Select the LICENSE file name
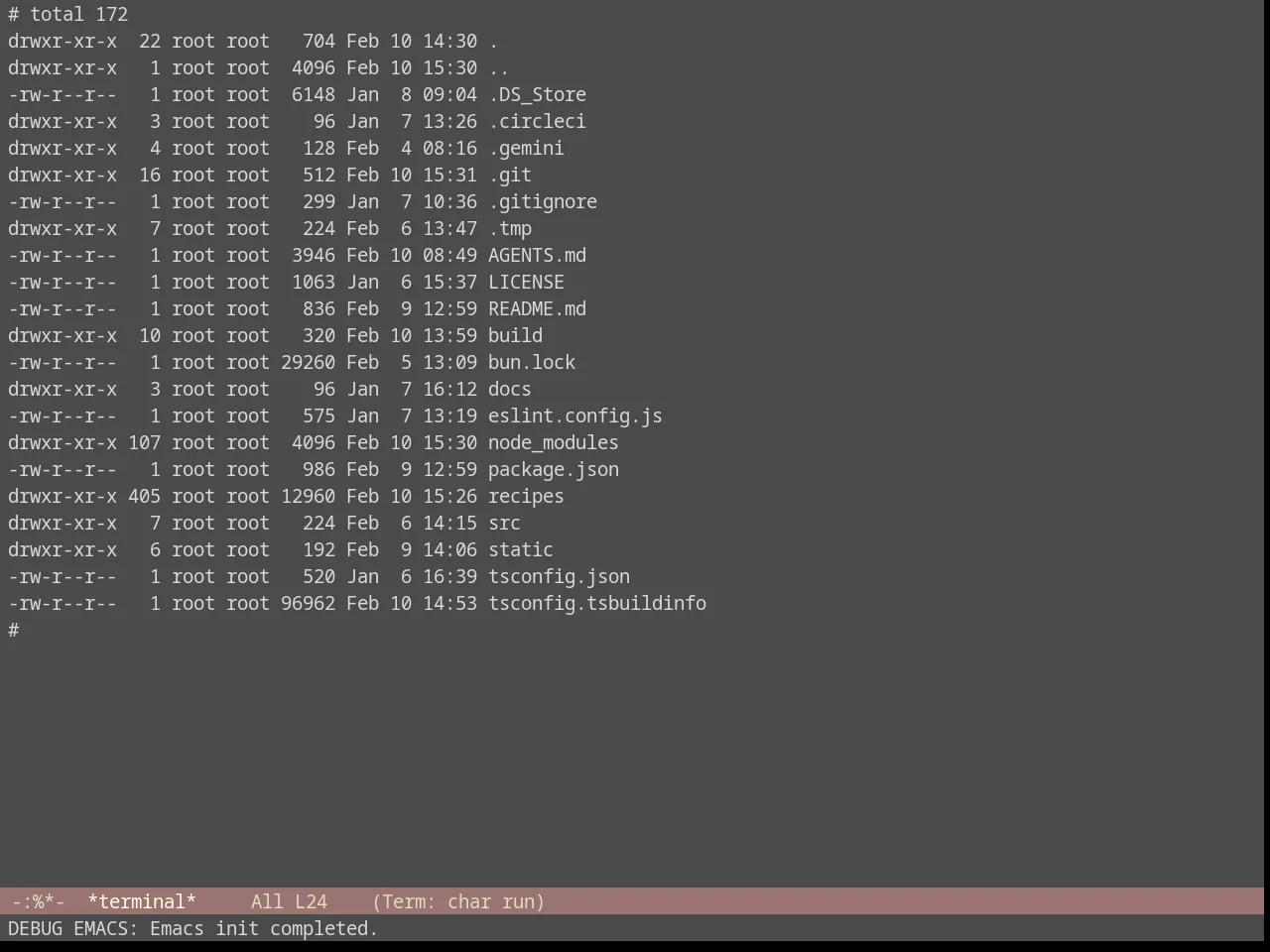This screenshot has width=1270, height=952. (526, 282)
